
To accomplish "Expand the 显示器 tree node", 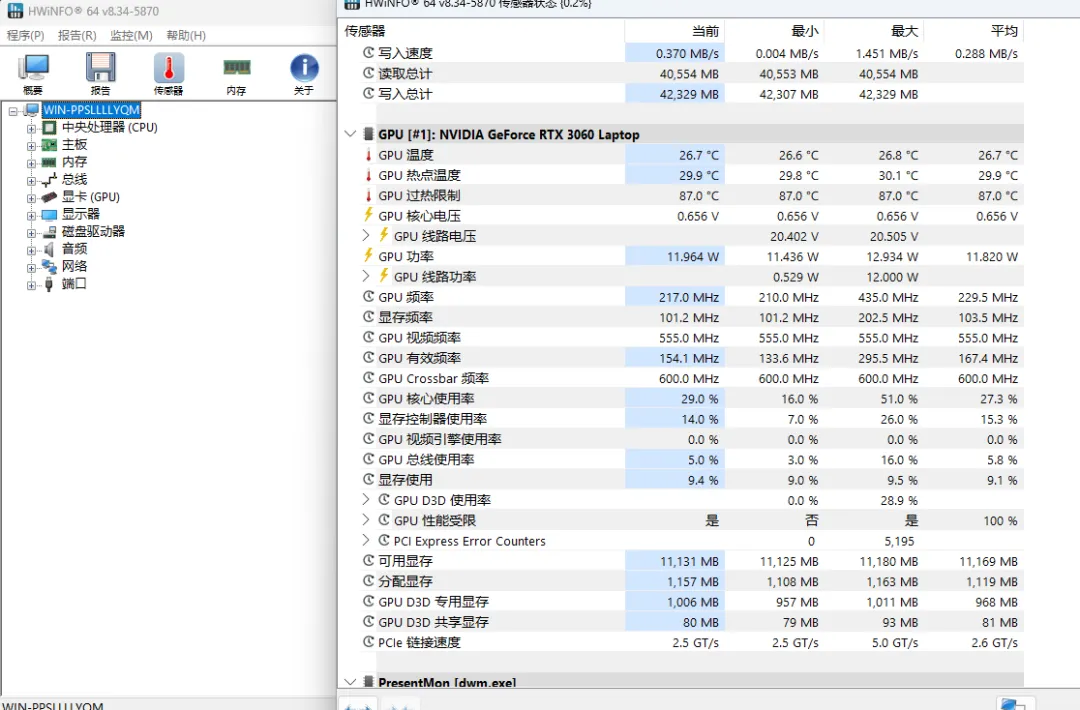I will tap(31, 215).
